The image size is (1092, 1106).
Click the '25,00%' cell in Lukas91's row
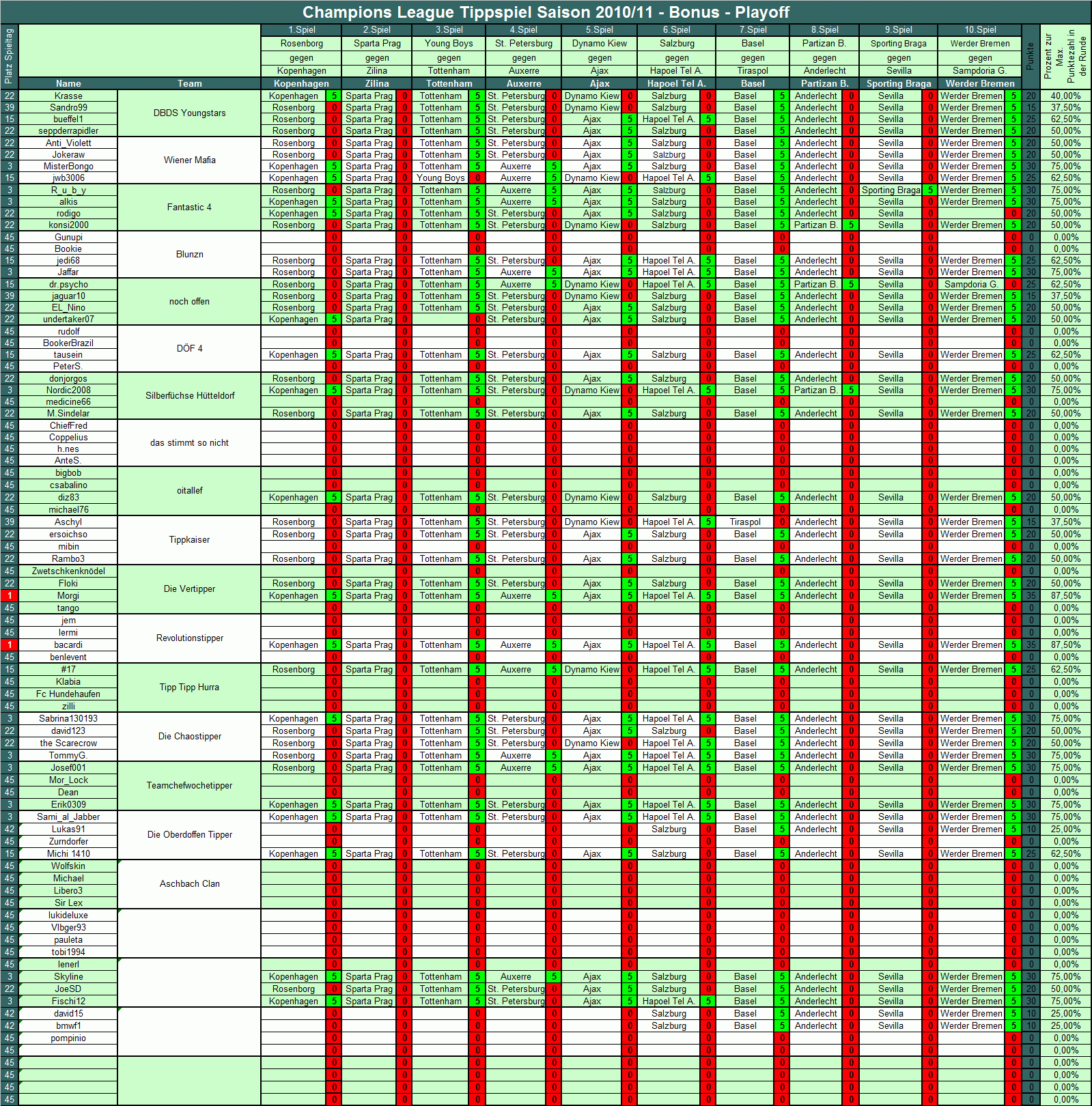(x=1065, y=829)
